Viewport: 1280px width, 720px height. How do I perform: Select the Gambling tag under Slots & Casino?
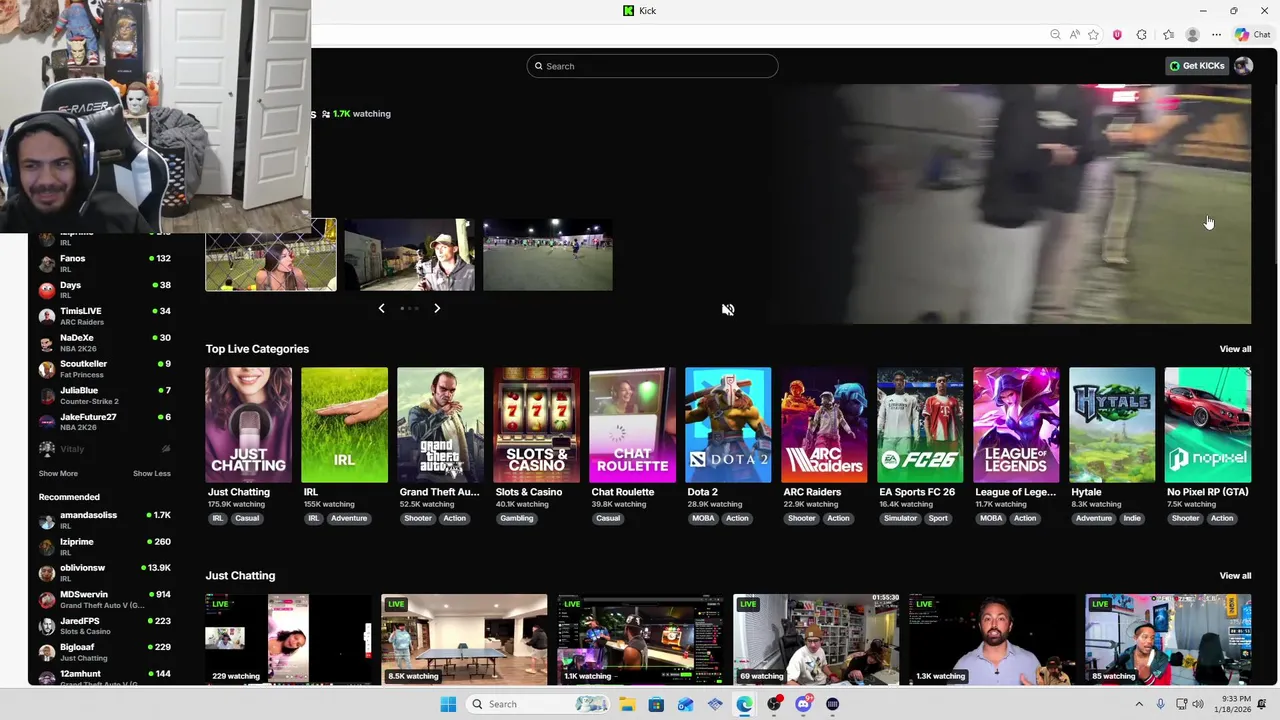517,518
